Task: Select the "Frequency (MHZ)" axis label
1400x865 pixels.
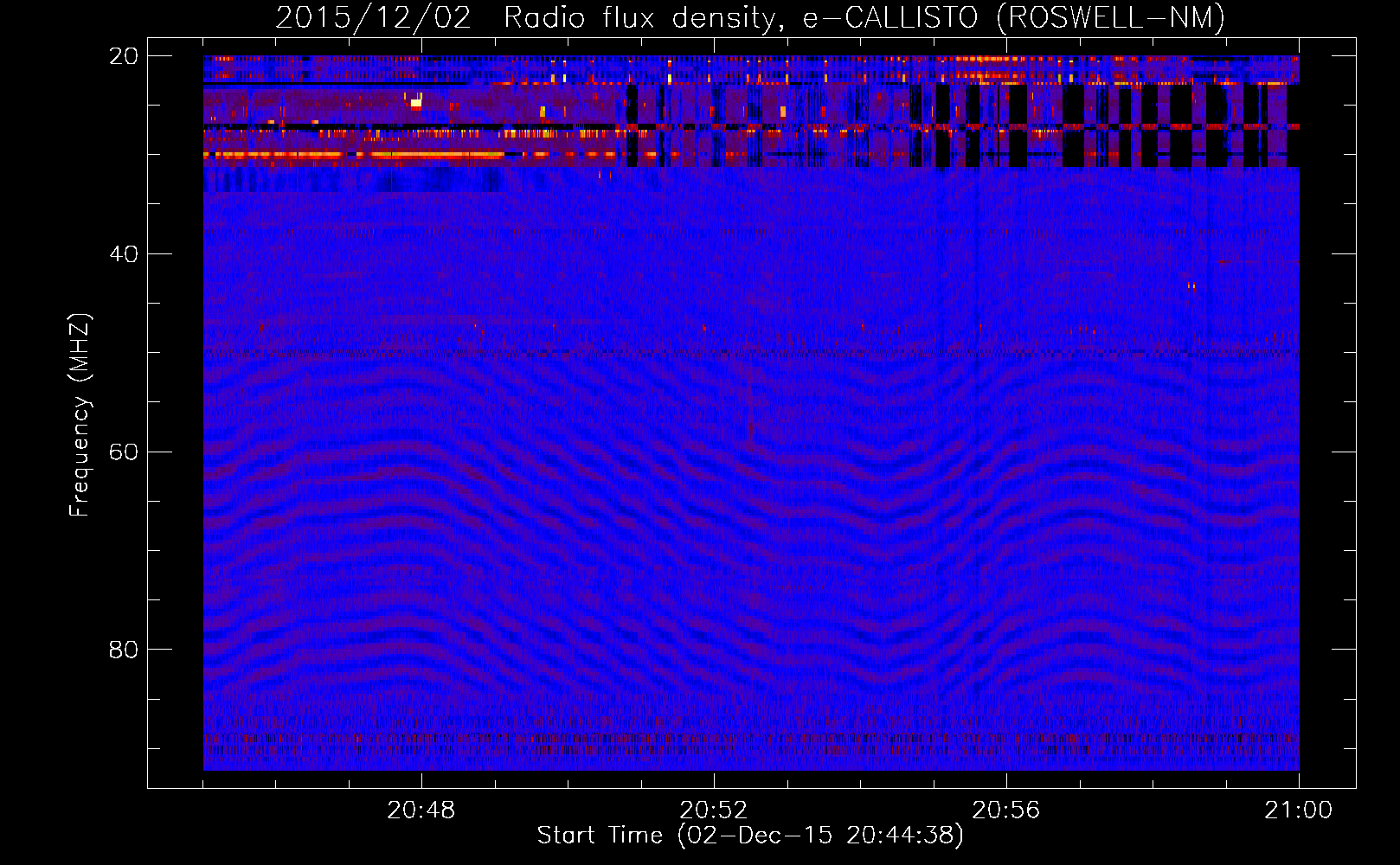Action: [x=80, y=415]
